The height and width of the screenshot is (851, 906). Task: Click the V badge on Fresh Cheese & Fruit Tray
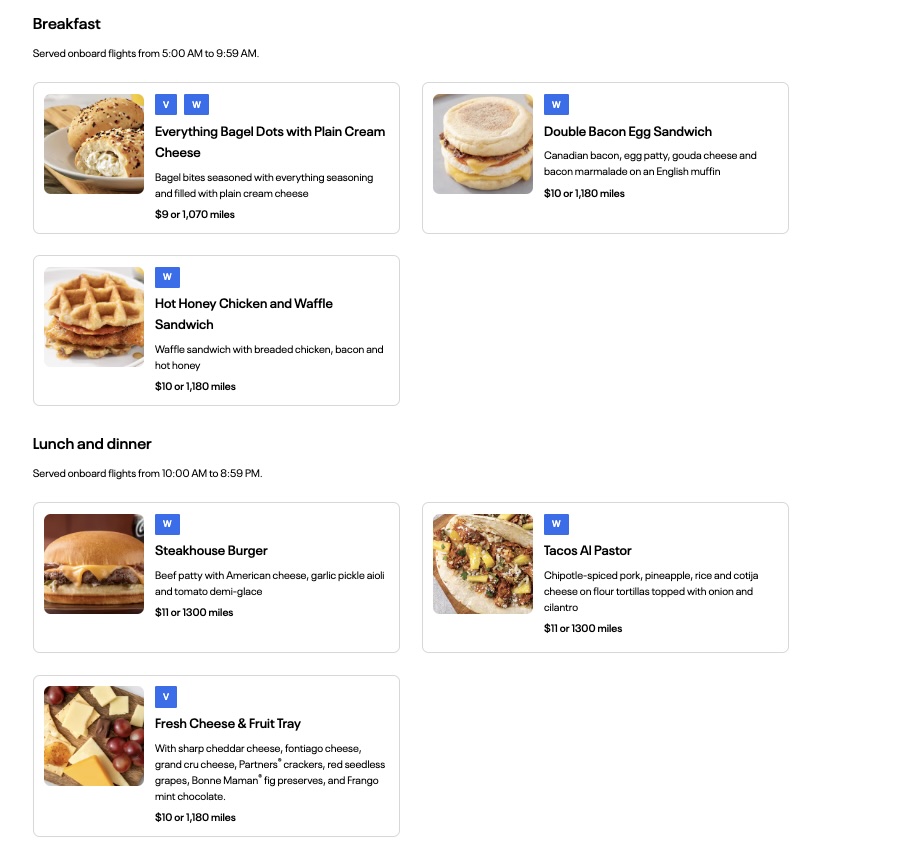(x=167, y=697)
